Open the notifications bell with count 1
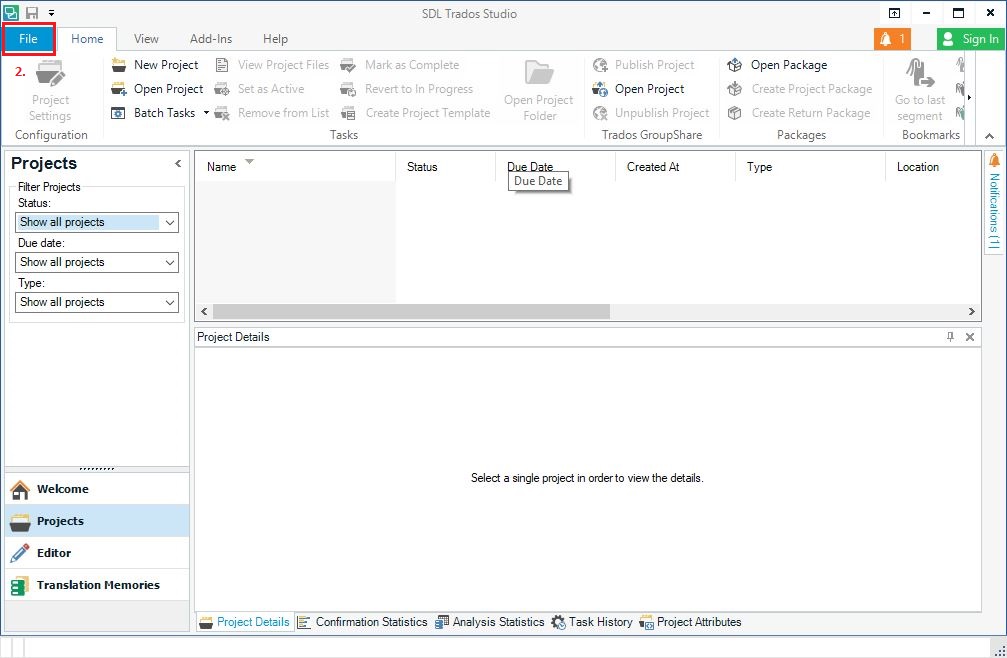The height and width of the screenshot is (658, 1007). point(892,39)
